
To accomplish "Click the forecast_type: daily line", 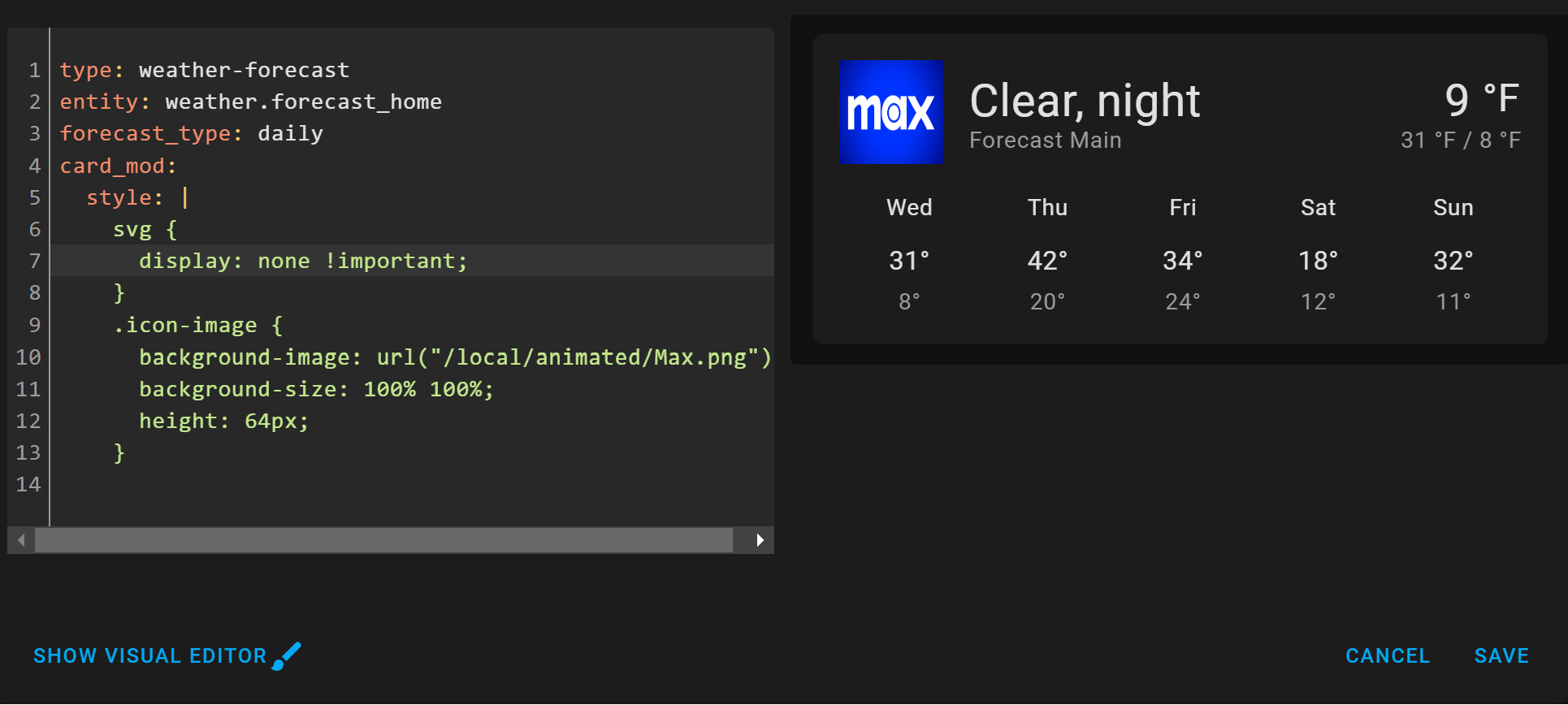I will tap(191, 133).
